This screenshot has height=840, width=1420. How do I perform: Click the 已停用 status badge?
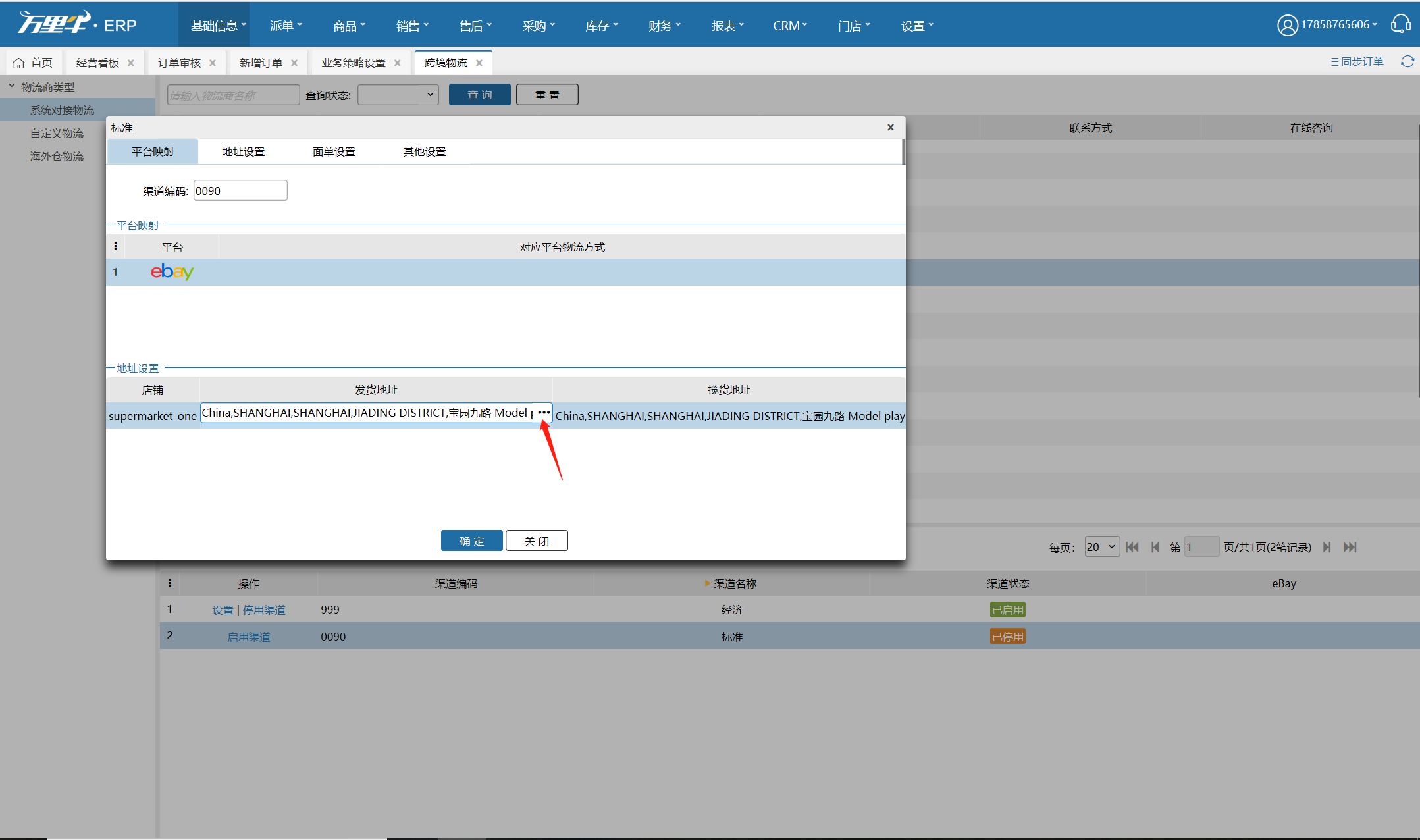(x=1008, y=637)
